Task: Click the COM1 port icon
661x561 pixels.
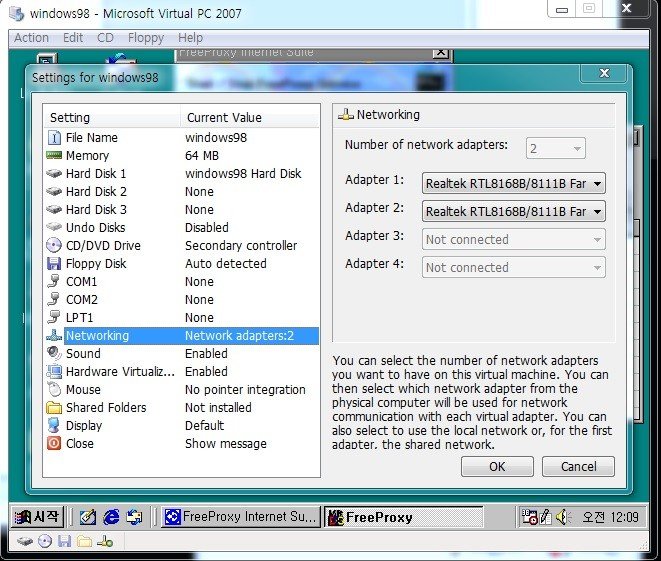Action: [54, 281]
